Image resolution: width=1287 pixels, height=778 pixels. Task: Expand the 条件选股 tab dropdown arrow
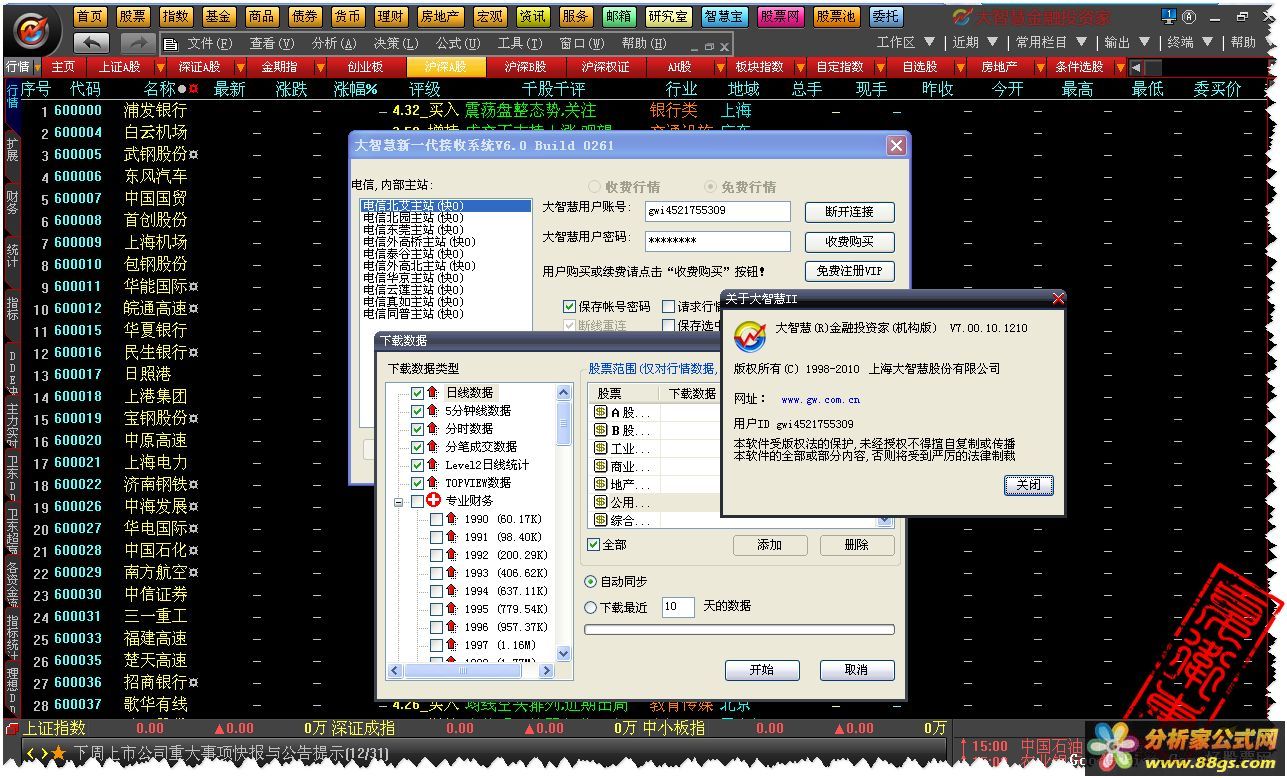click(1120, 67)
